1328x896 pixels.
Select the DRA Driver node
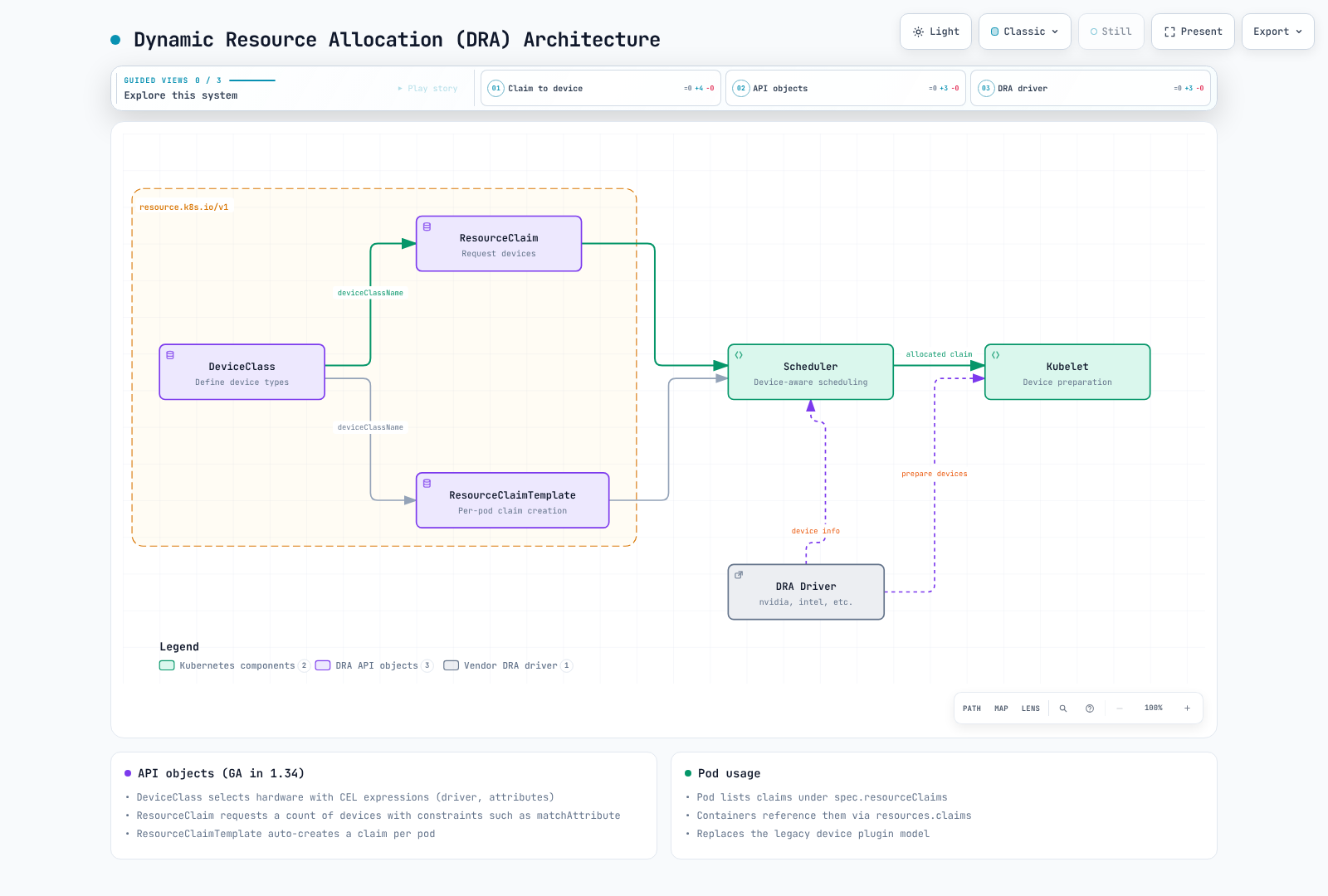[806, 592]
